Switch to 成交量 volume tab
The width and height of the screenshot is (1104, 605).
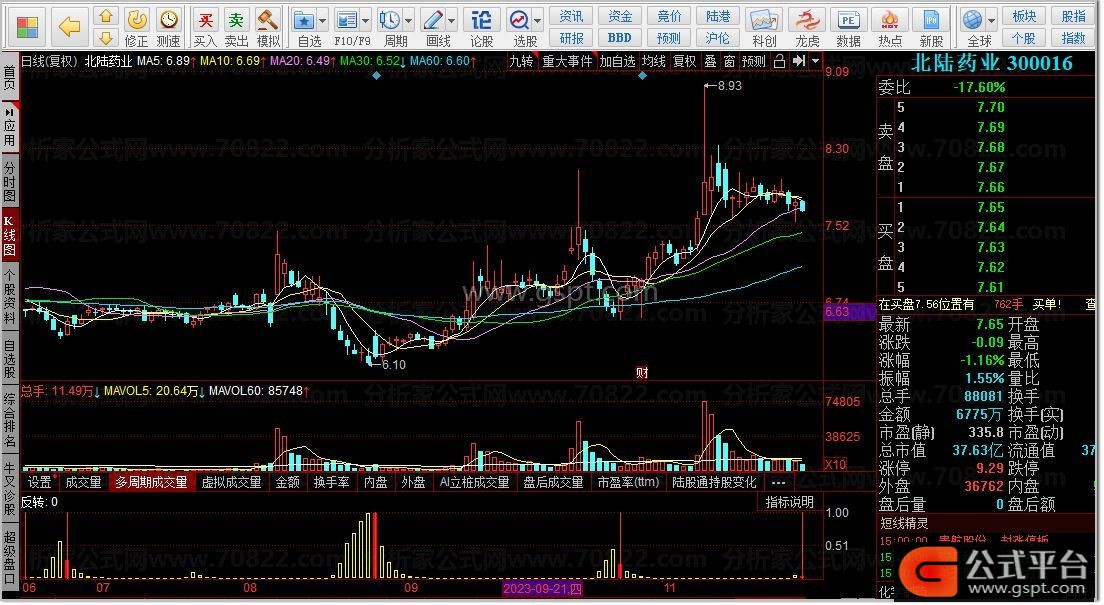[x=83, y=482]
